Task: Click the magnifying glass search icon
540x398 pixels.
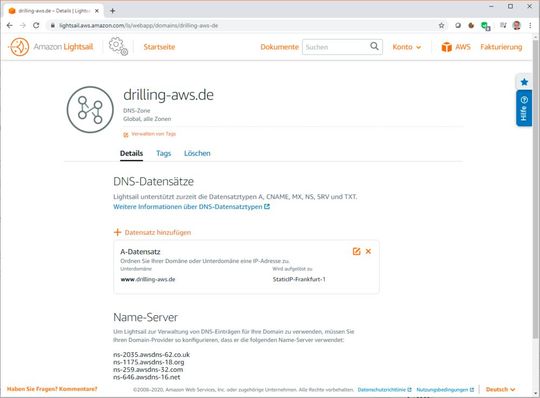Action: 374,46
